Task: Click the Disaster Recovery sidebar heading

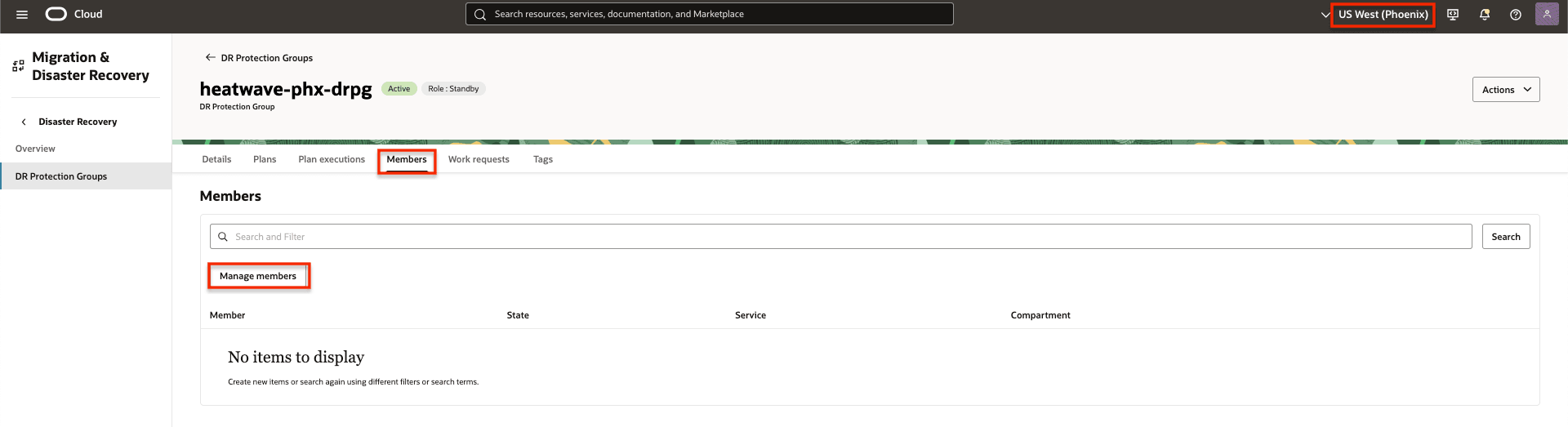Action: pyautogui.click(x=78, y=122)
